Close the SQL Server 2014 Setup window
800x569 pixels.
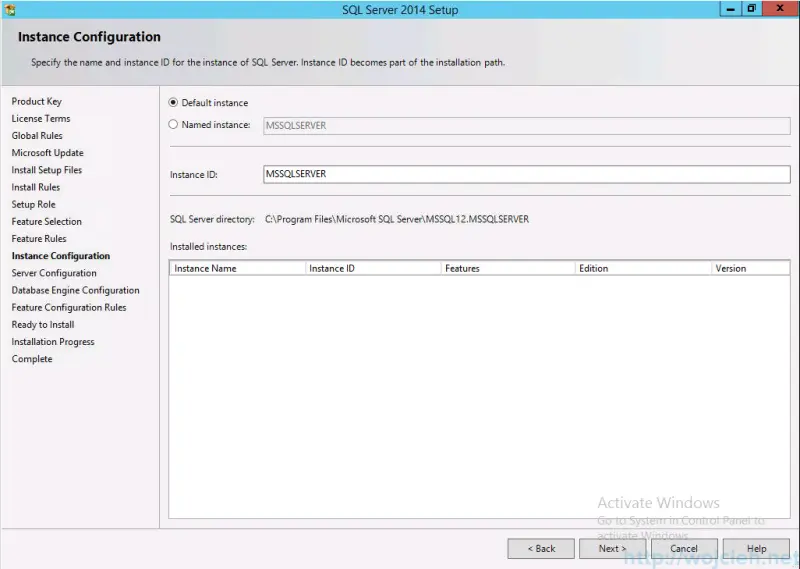click(x=780, y=8)
